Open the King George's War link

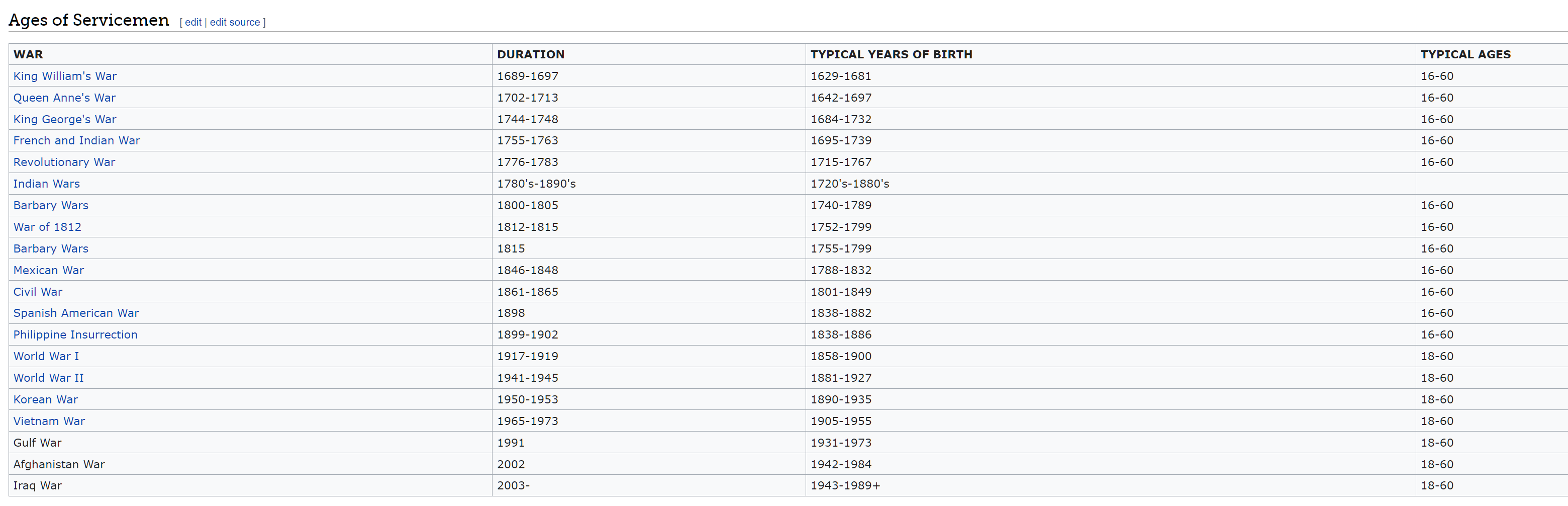pyautogui.click(x=64, y=119)
